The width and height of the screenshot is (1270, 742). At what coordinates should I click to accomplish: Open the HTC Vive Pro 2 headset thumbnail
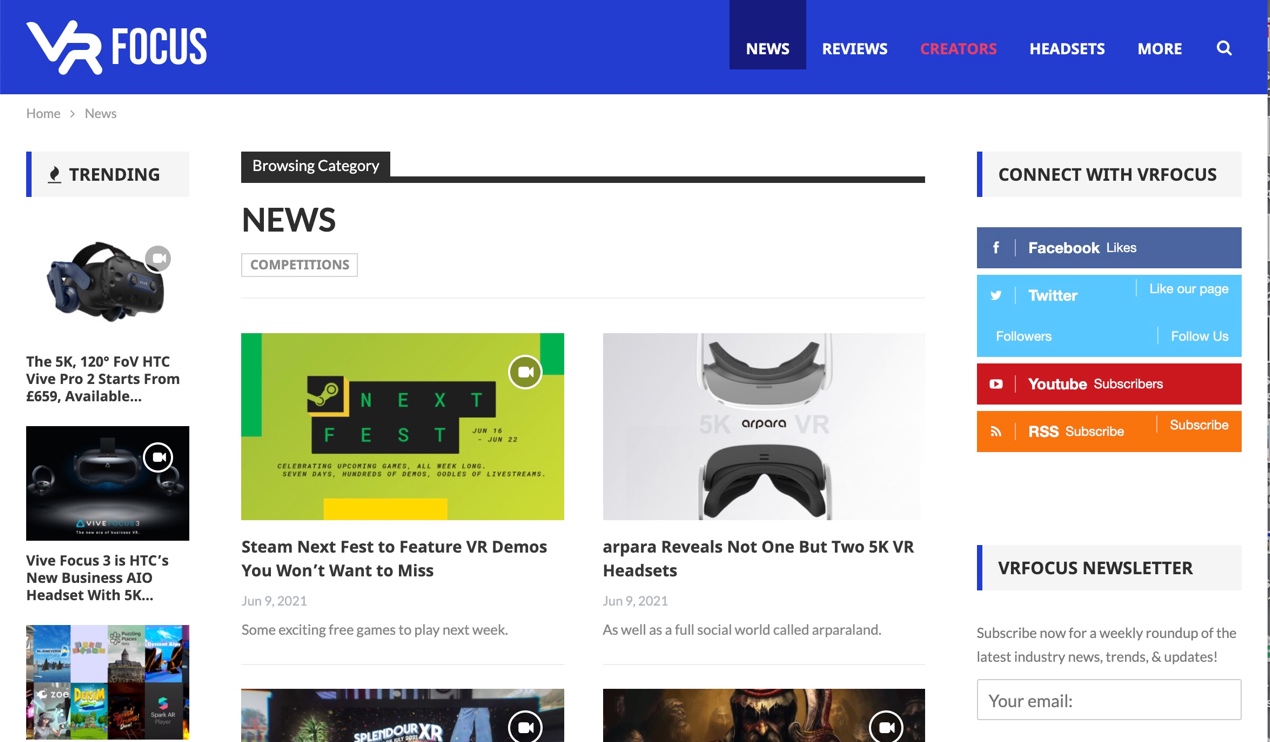click(105, 282)
